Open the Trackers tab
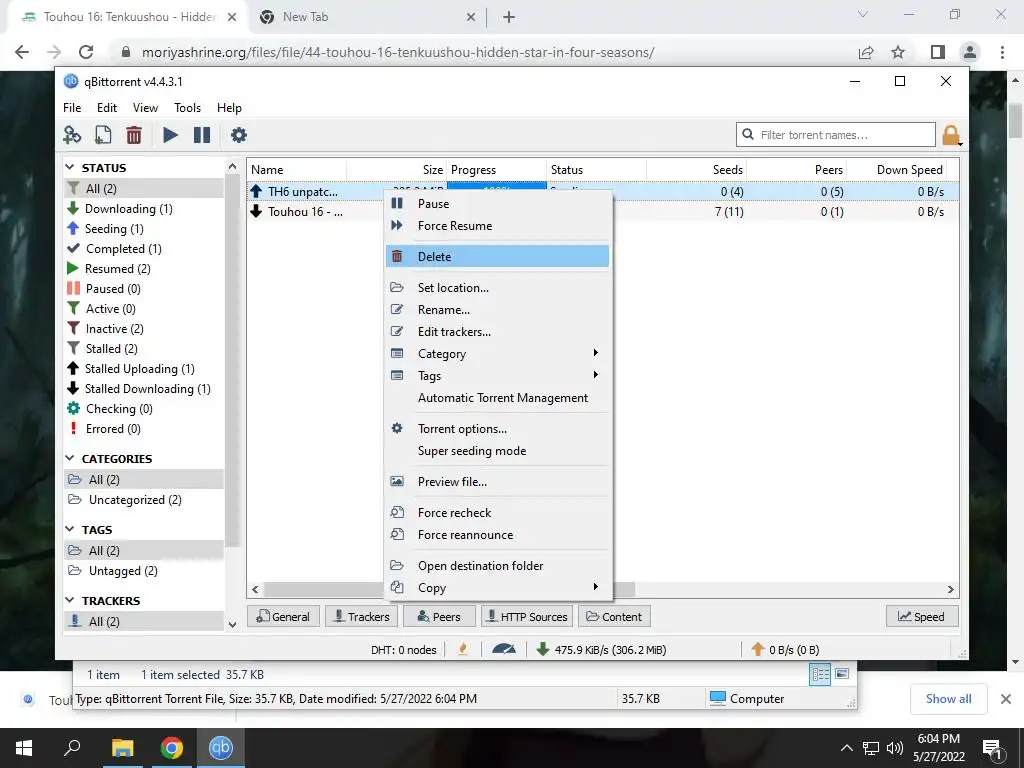Screen dimensions: 1024x768 tap(361, 616)
